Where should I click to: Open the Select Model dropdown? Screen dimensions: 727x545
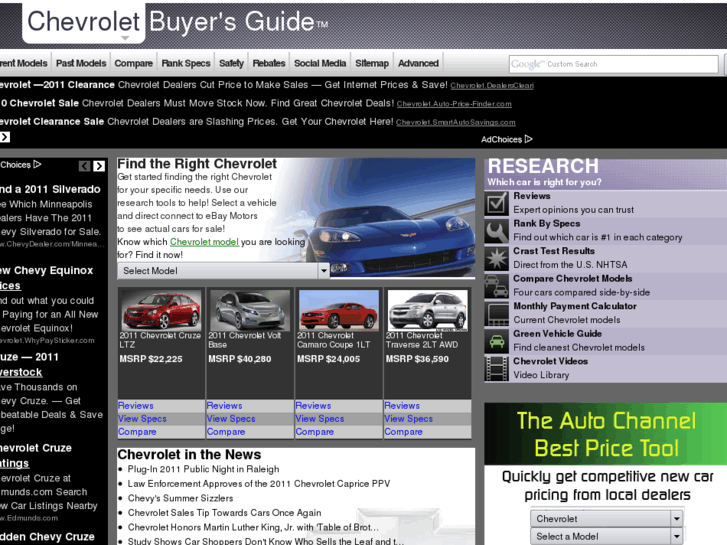[x=223, y=271]
